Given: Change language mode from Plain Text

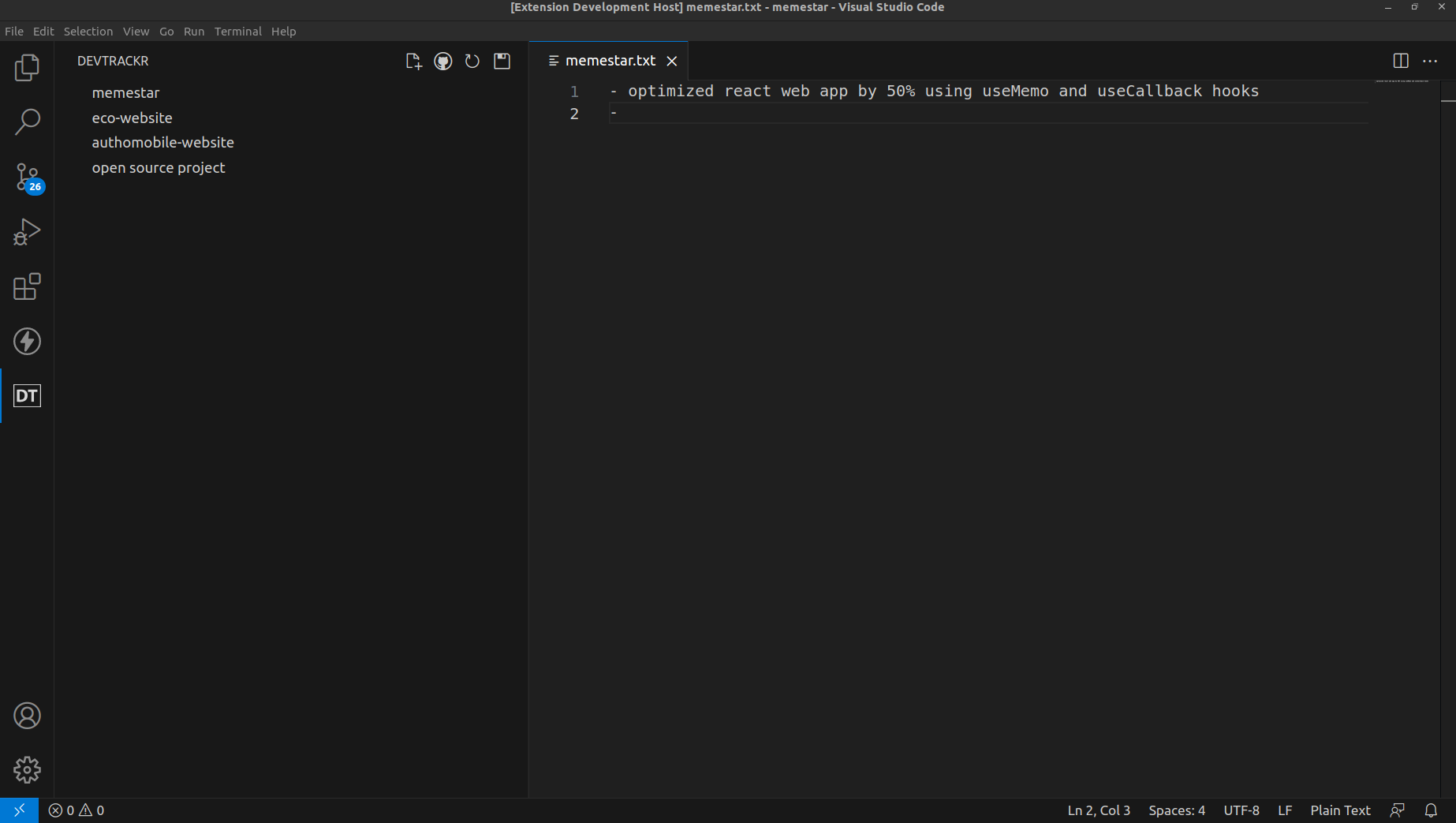Looking at the screenshot, I should 1340,810.
